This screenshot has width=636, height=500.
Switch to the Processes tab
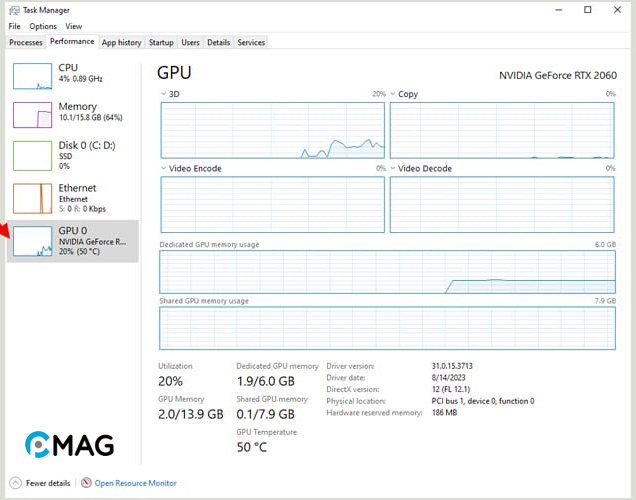[x=26, y=42]
